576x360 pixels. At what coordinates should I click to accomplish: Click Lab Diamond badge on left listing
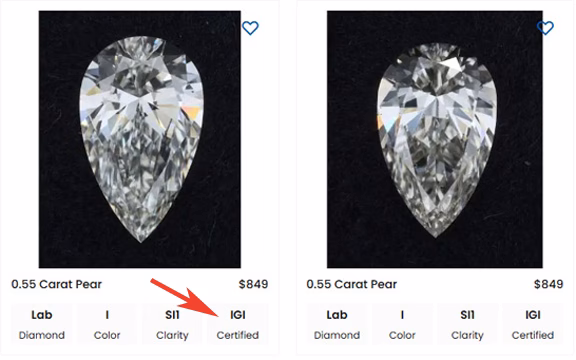pos(42,324)
